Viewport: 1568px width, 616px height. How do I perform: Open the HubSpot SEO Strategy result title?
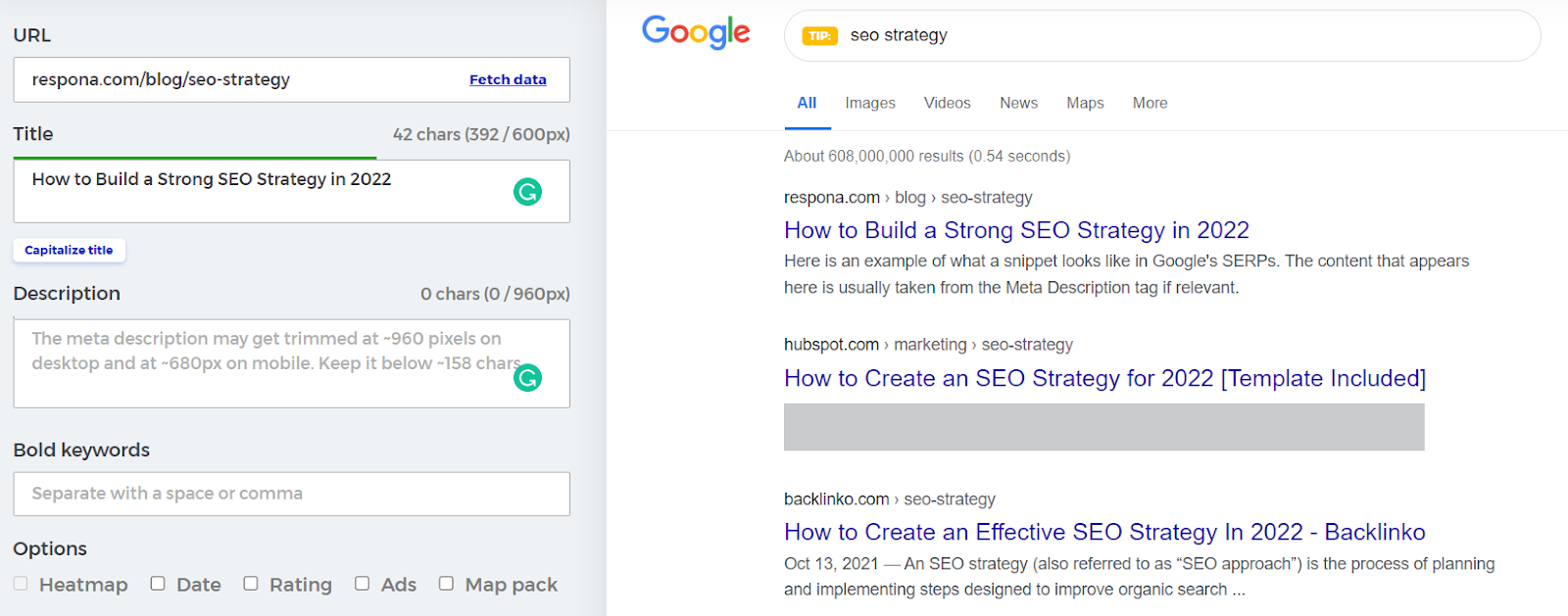1104,378
